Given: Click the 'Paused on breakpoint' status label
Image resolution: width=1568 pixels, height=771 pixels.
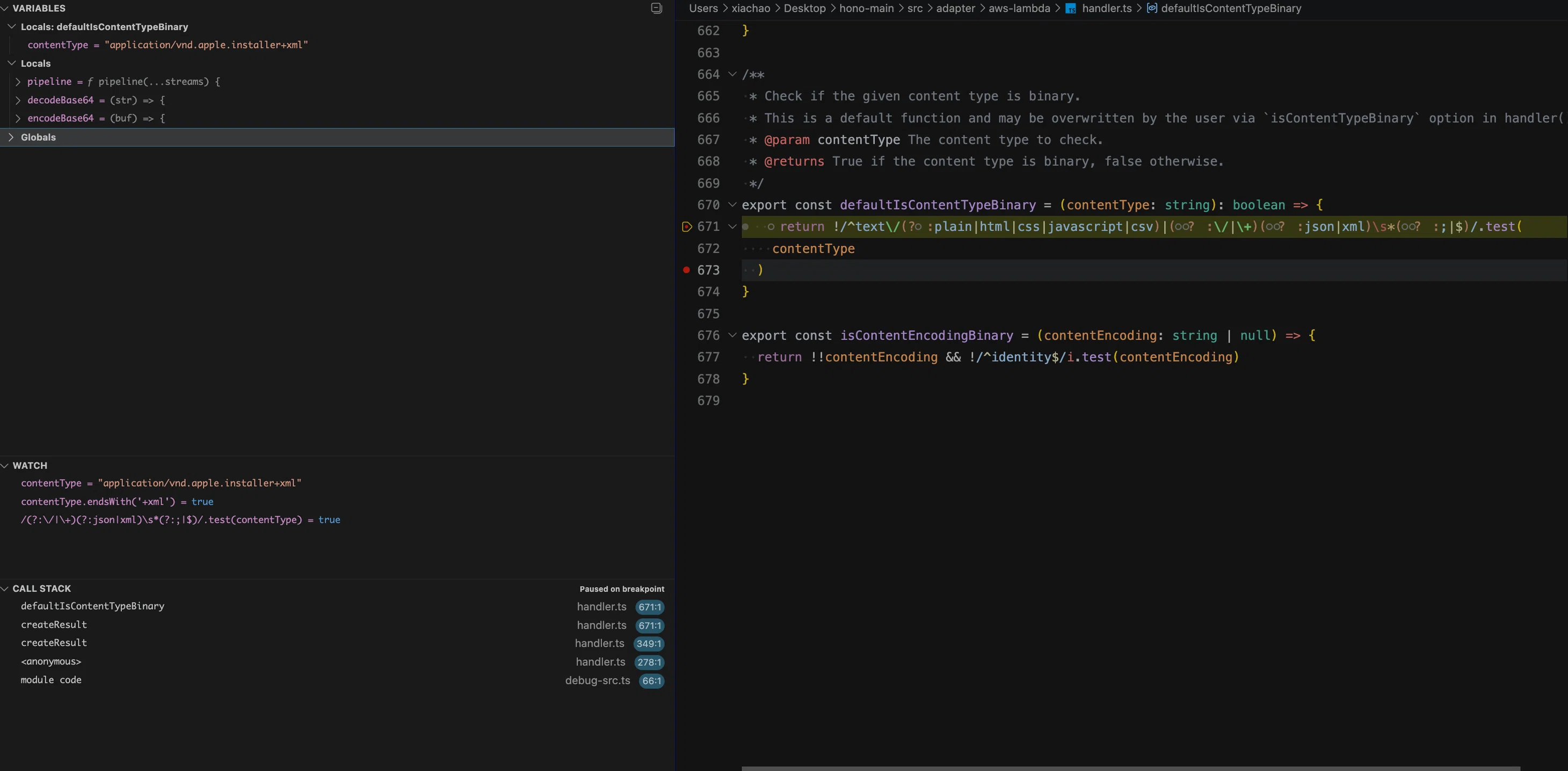Looking at the screenshot, I should pyautogui.click(x=621, y=589).
